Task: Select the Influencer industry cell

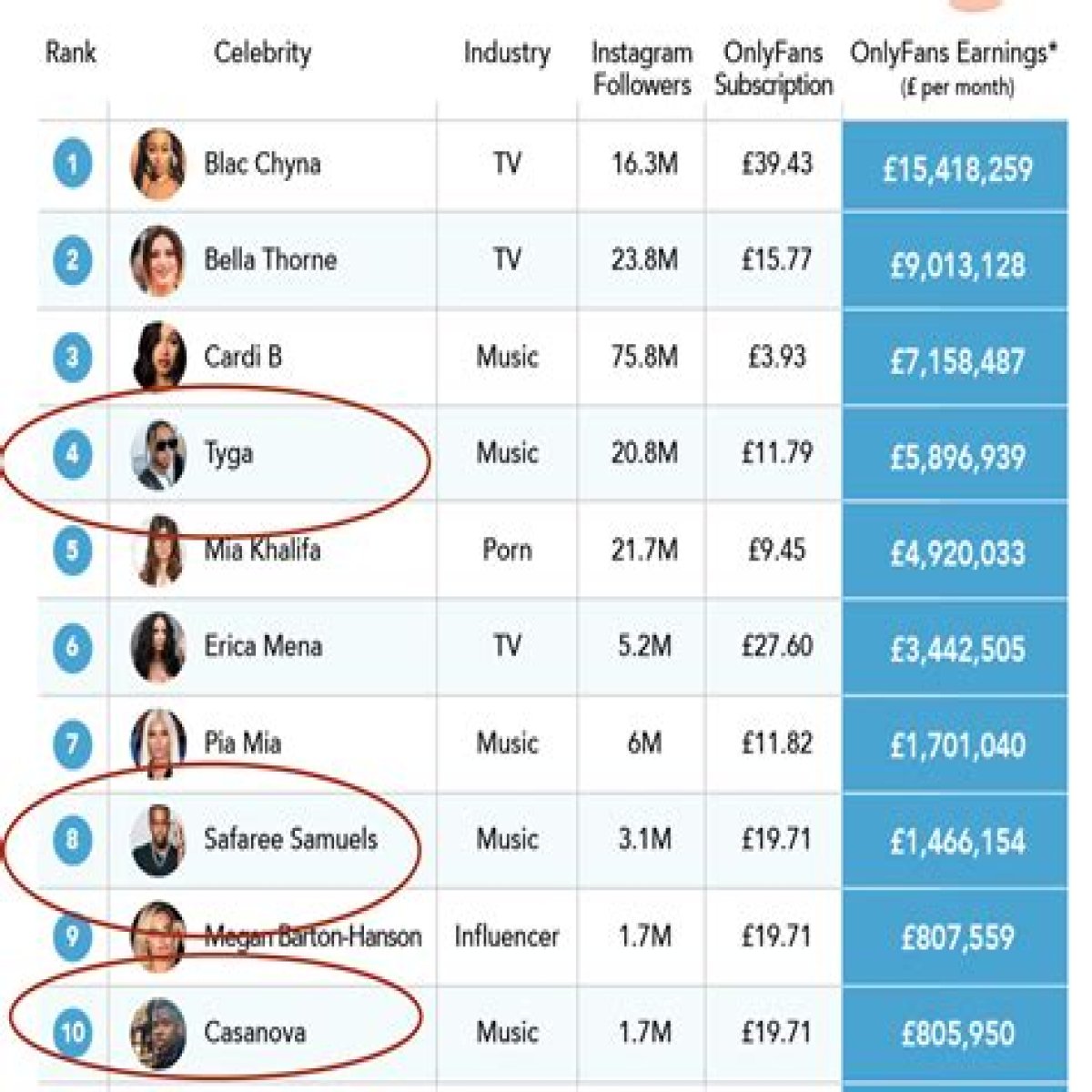Action: pos(507,936)
